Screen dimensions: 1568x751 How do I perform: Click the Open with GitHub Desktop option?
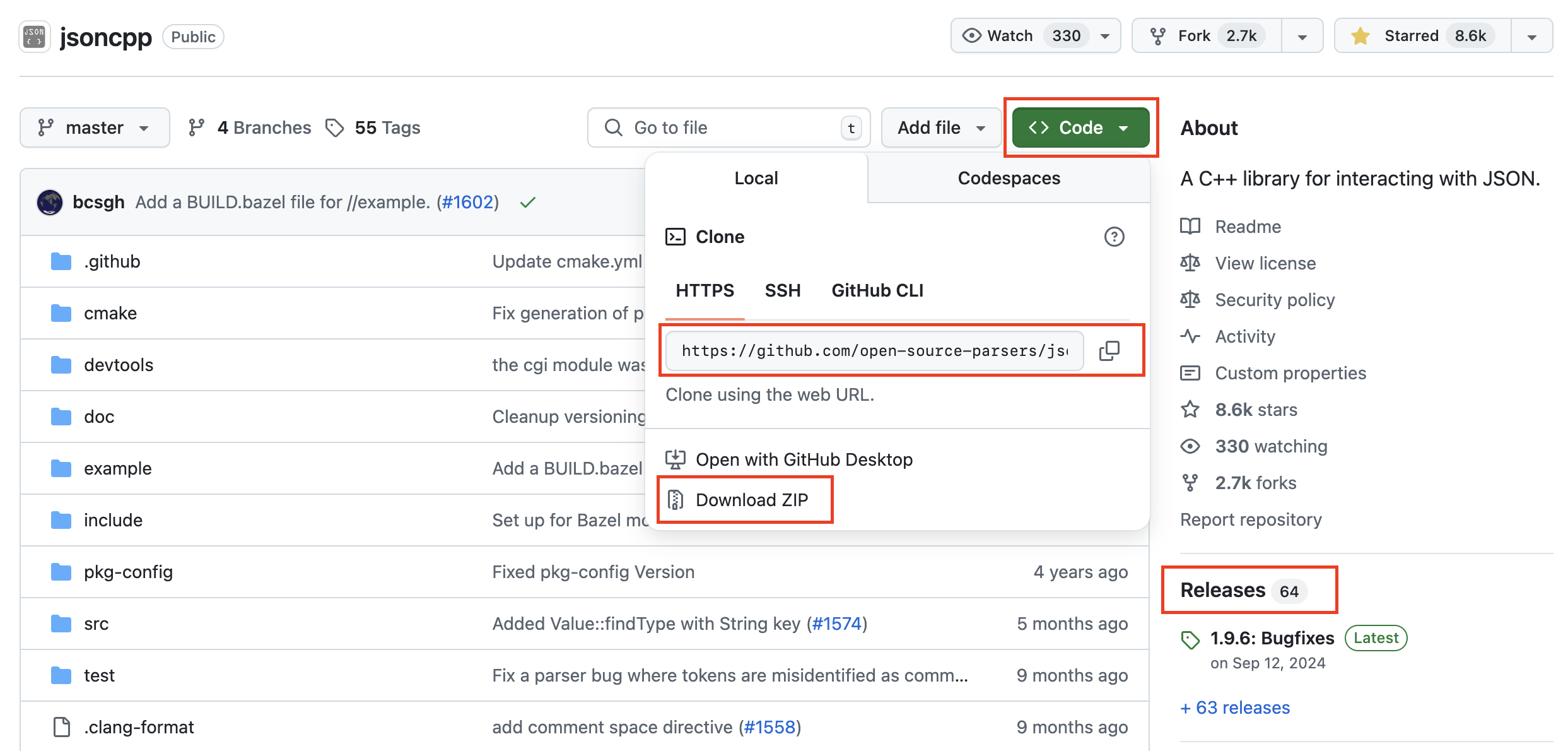click(804, 459)
